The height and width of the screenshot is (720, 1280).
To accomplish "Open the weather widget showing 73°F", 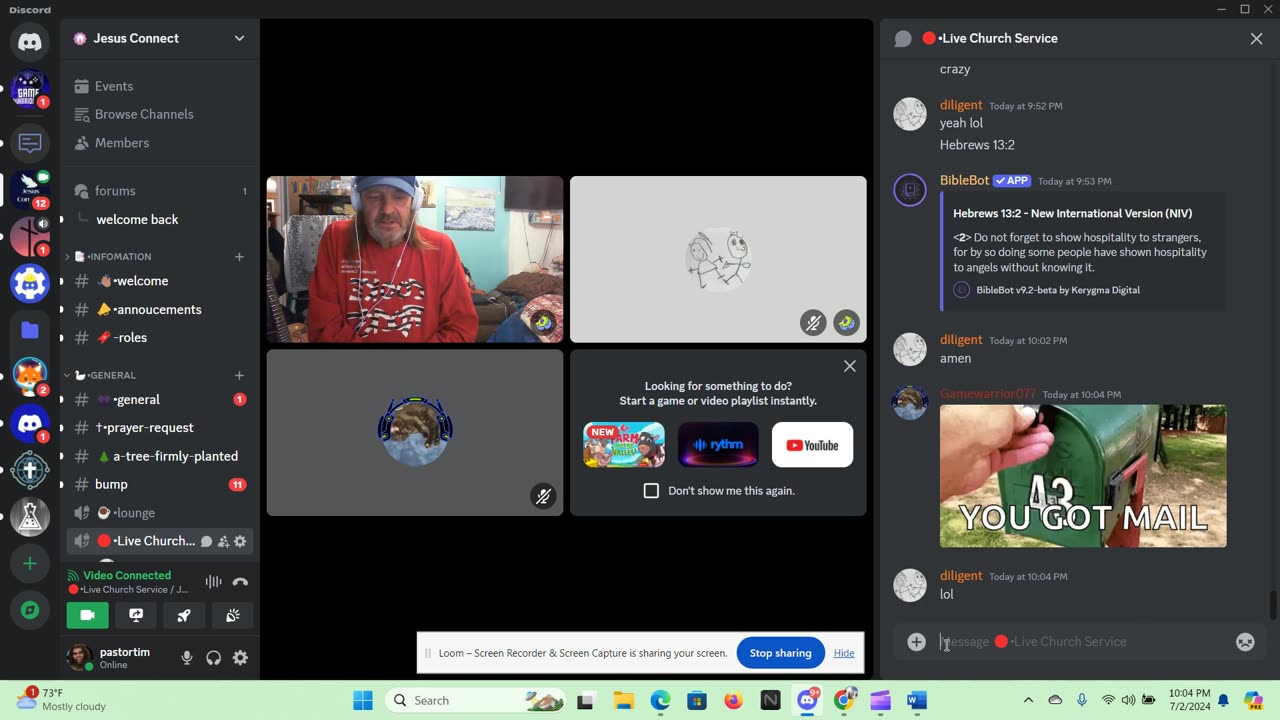I will 62,700.
